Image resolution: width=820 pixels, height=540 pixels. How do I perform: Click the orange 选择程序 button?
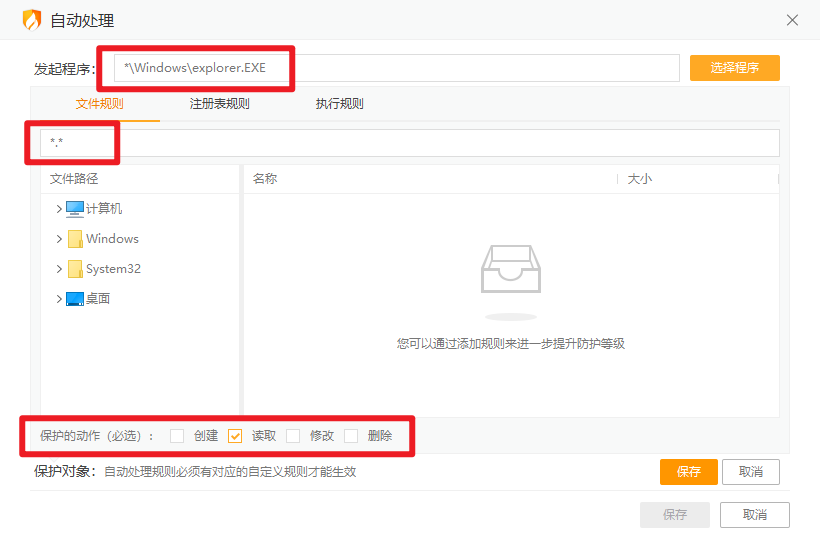[x=735, y=68]
